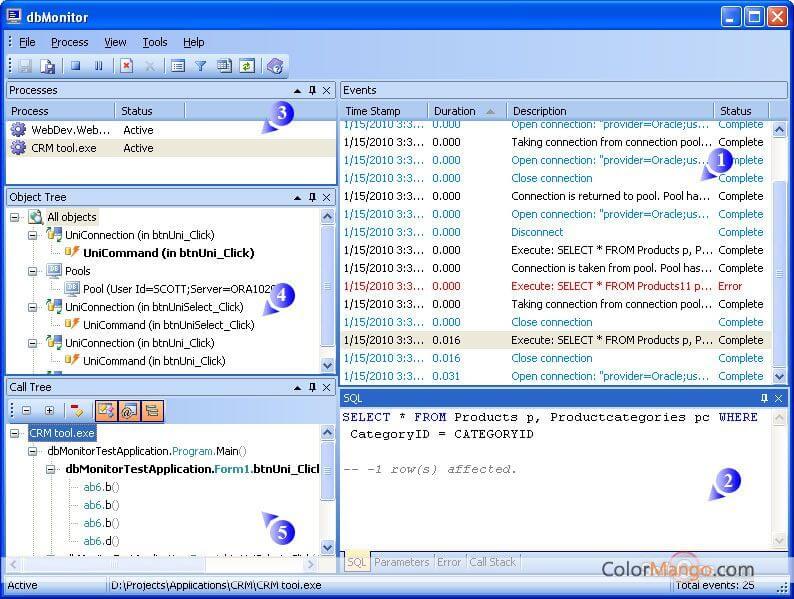This screenshot has width=794, height=599.
Task: Click the clear events red X icon
Action: tap(126, 66)
